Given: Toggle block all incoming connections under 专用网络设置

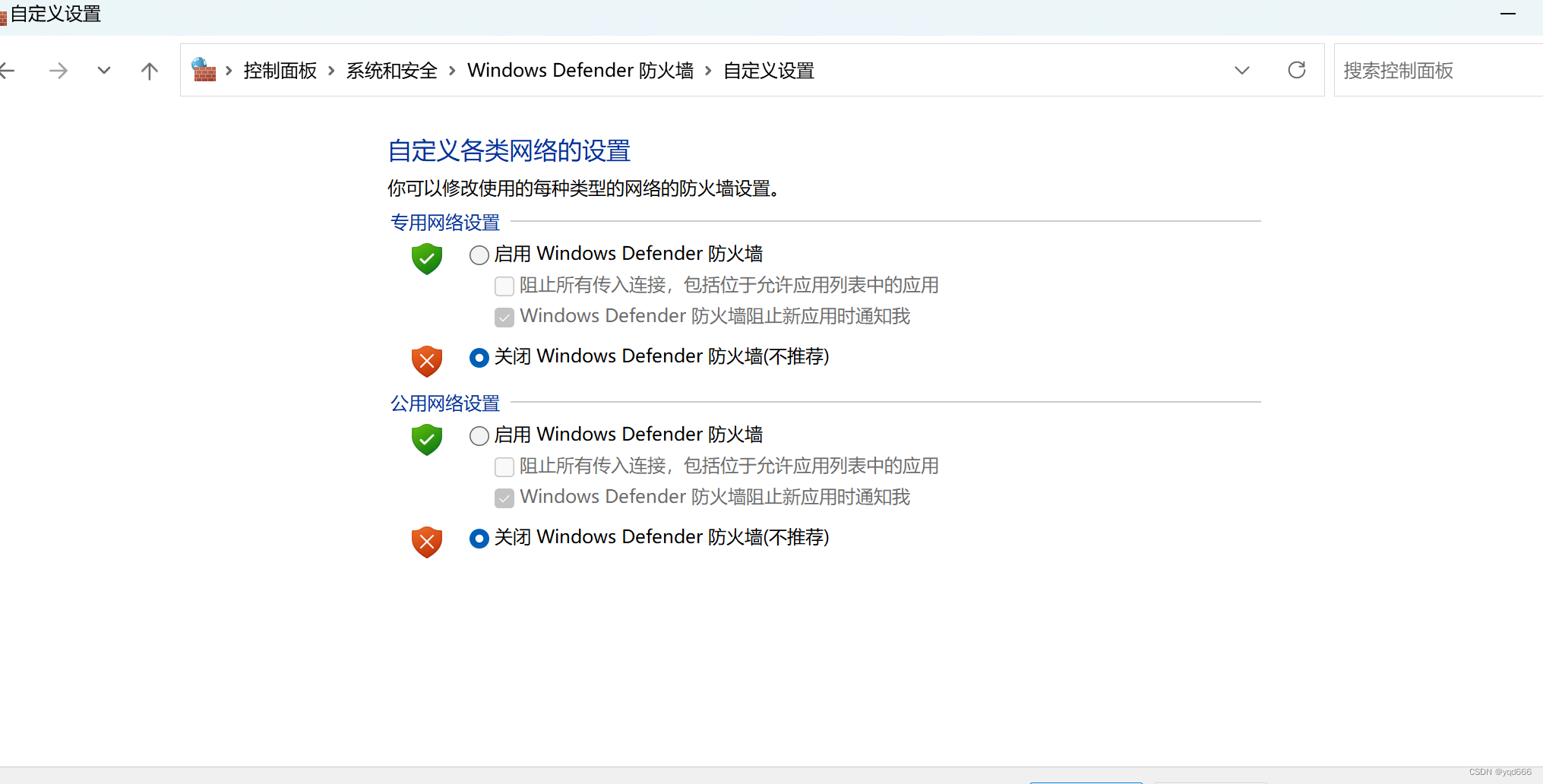Looking at the screenshot, I should click(x=504, y=286).
